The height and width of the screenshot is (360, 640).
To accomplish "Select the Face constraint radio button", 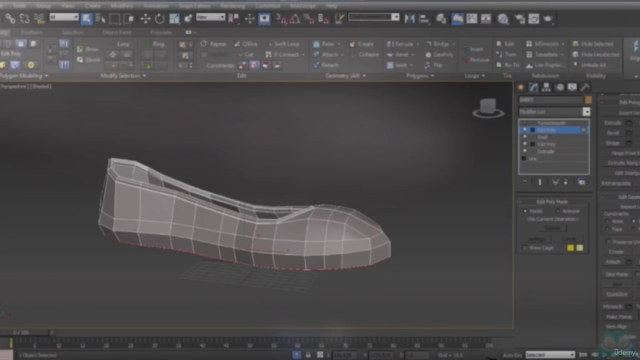I will (608, 229).
